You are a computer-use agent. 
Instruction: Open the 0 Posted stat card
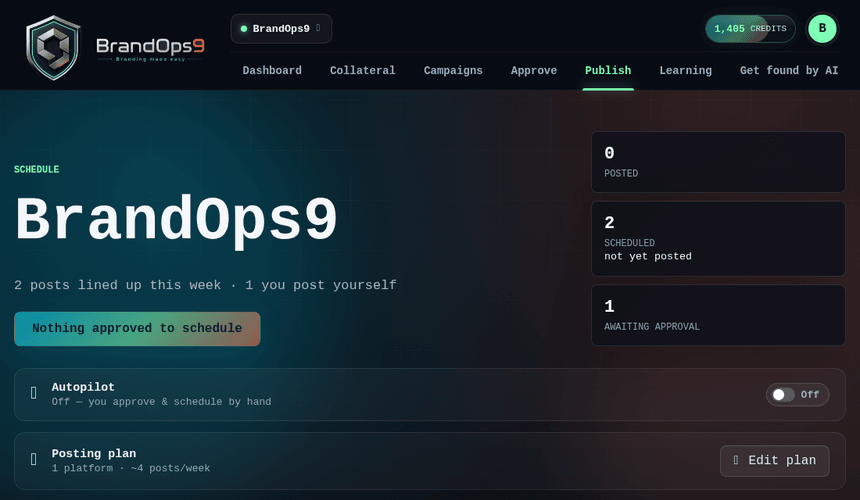[x=718, y=162]
